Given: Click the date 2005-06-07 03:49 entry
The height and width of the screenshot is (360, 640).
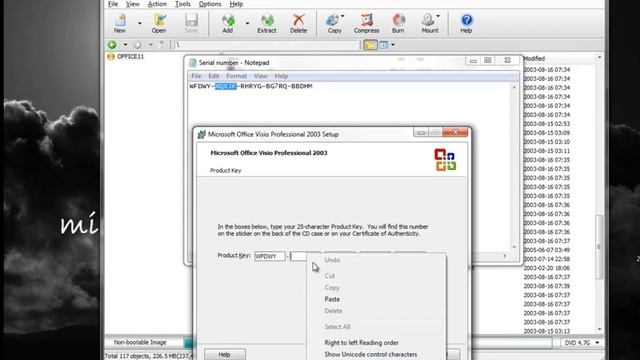Looking at the screenshot, I should click(547, 250).
